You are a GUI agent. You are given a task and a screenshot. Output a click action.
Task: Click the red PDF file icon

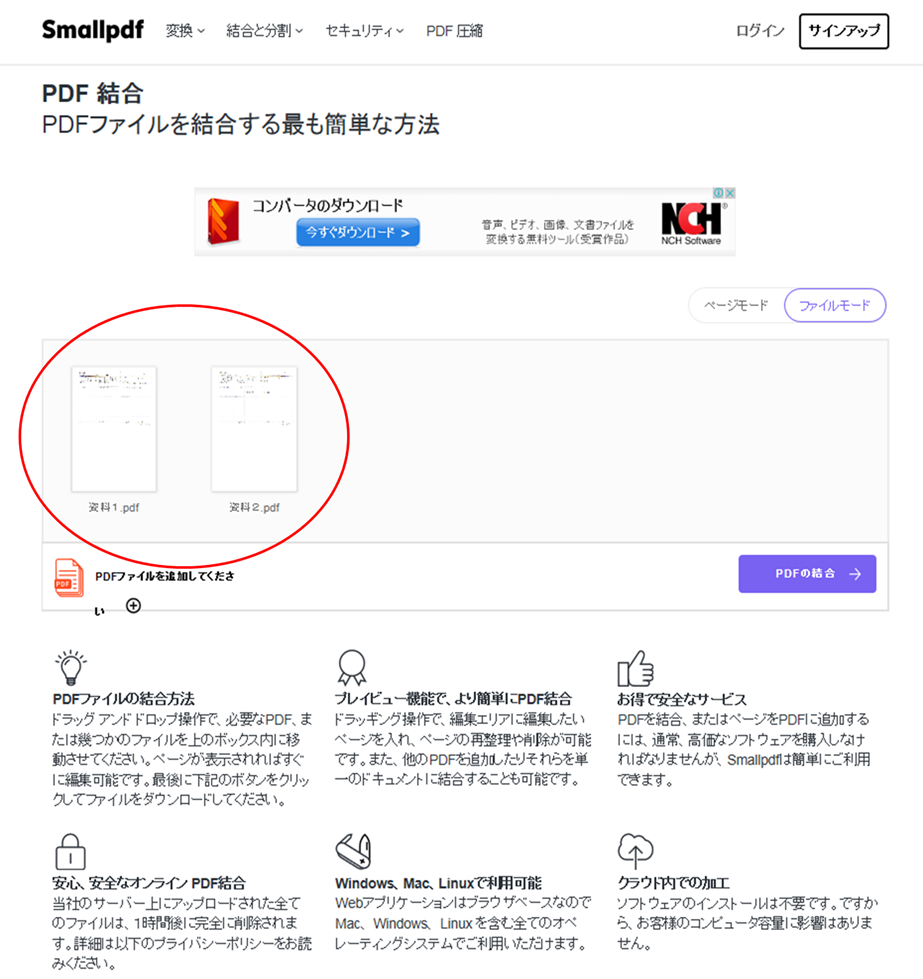pos(69,578)
